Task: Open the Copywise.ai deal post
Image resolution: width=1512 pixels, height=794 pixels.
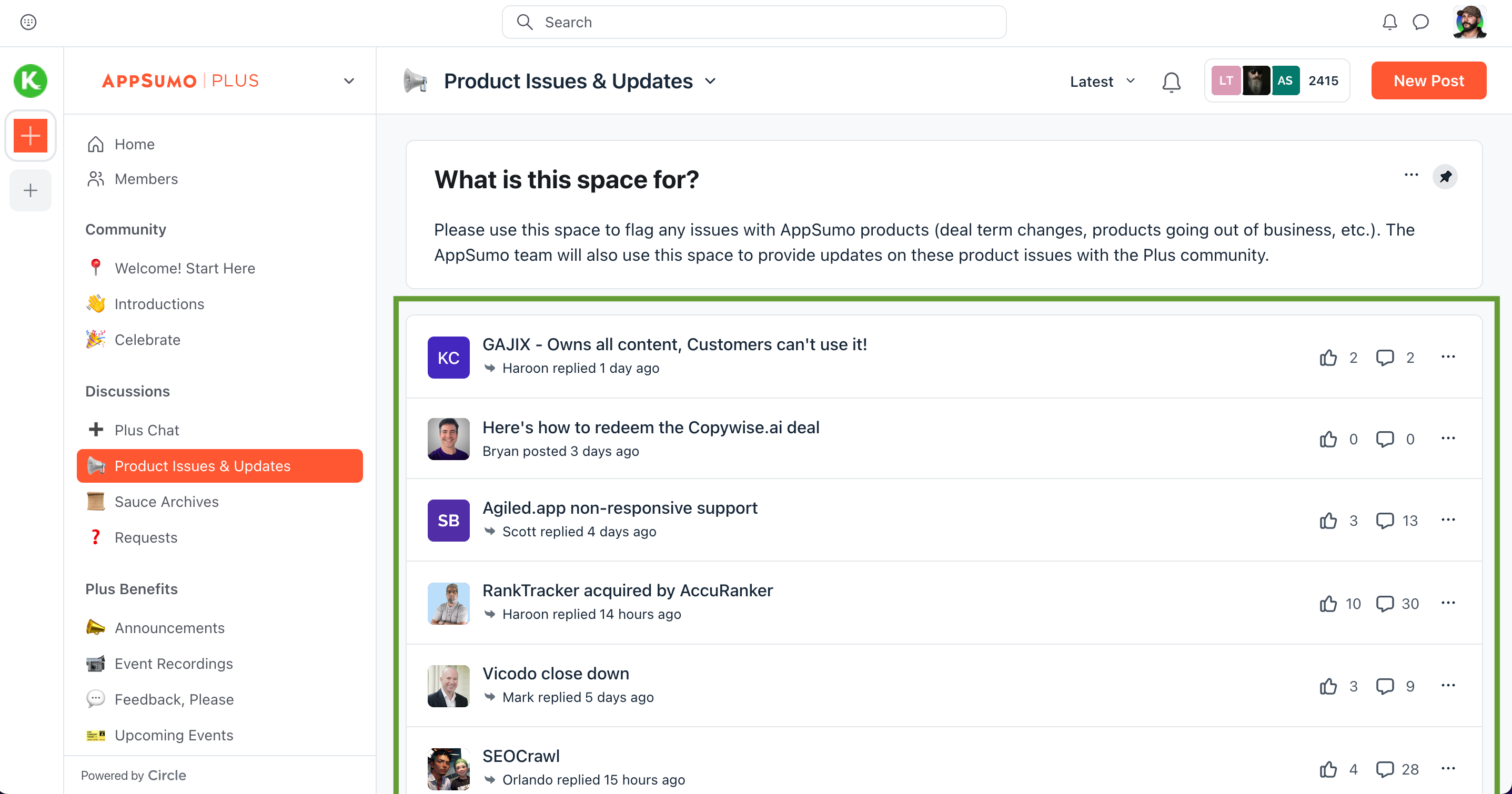Action: [x=650, y=428]
